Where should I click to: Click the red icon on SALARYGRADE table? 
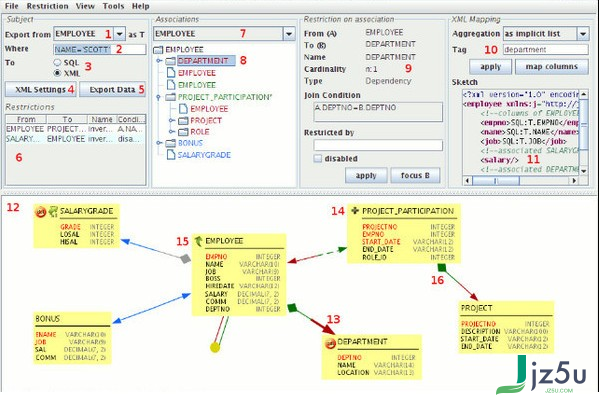point(40,211)
